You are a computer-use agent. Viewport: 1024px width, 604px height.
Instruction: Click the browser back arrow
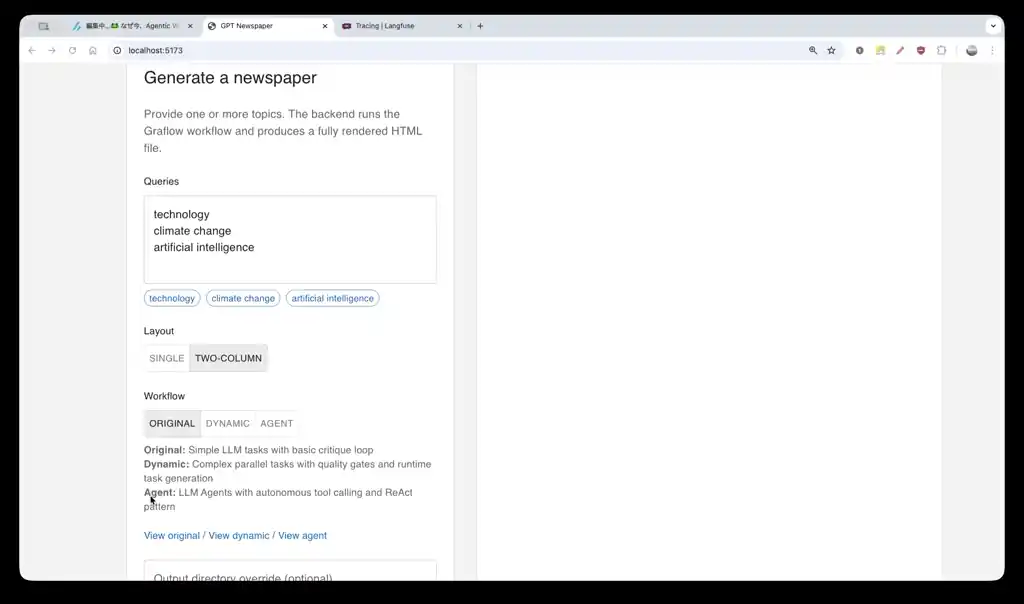point(32,50)
